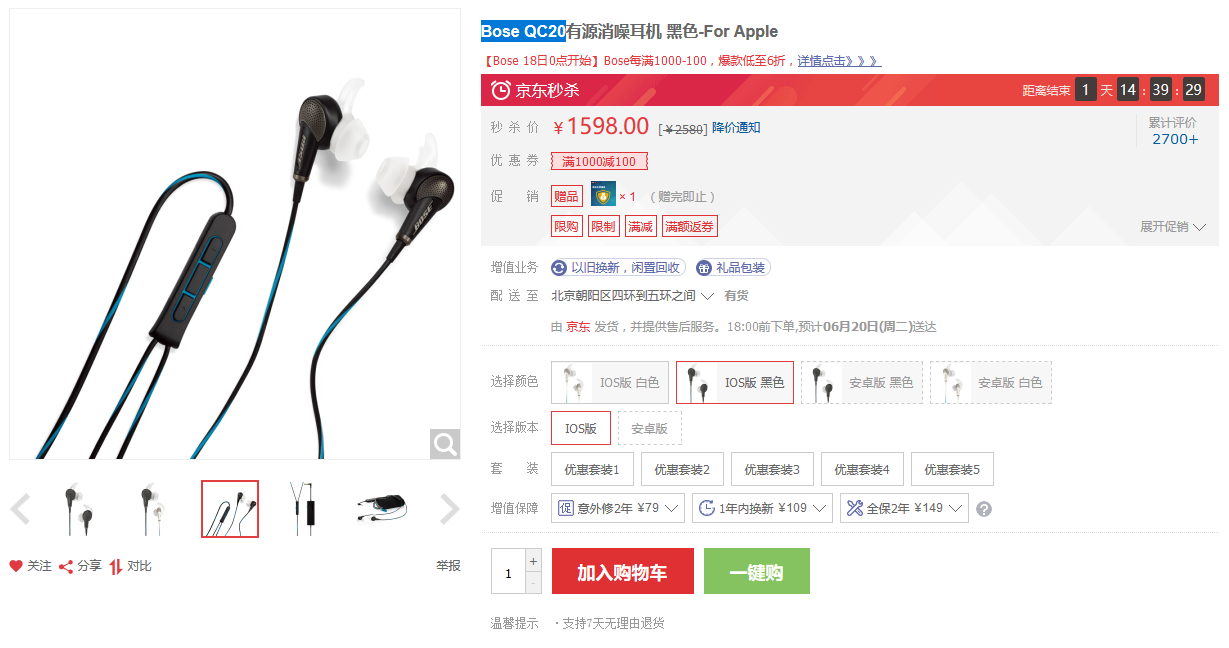Viewport: 1229px width, 648px height.
Task: Click the heart 关注 favorite icon
Action: [x=16, y=566]
